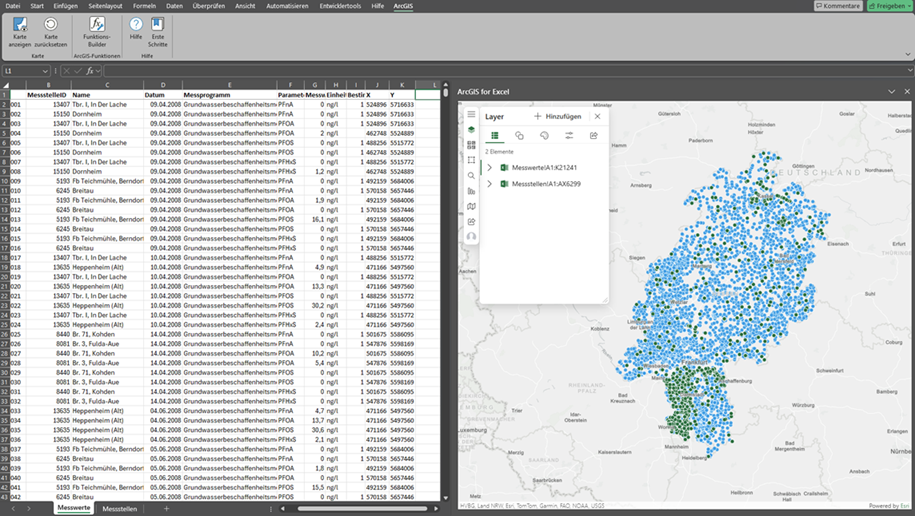The width and height of the screenshot is (915, 516).
Task: Expand the Messwerte!A1:K21241 layer
Action: point(490,168)
